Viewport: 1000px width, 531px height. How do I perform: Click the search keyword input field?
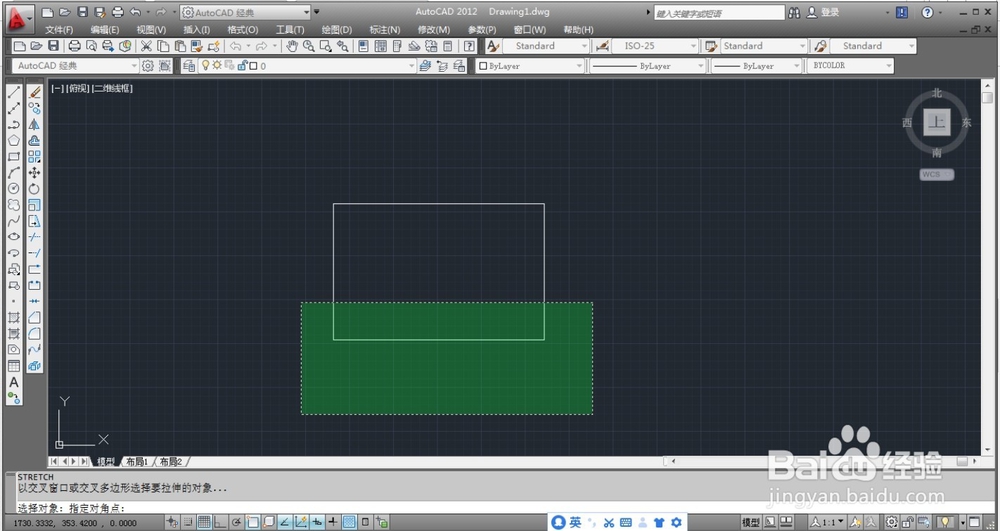pyautogui.click(x=719, y=13)
